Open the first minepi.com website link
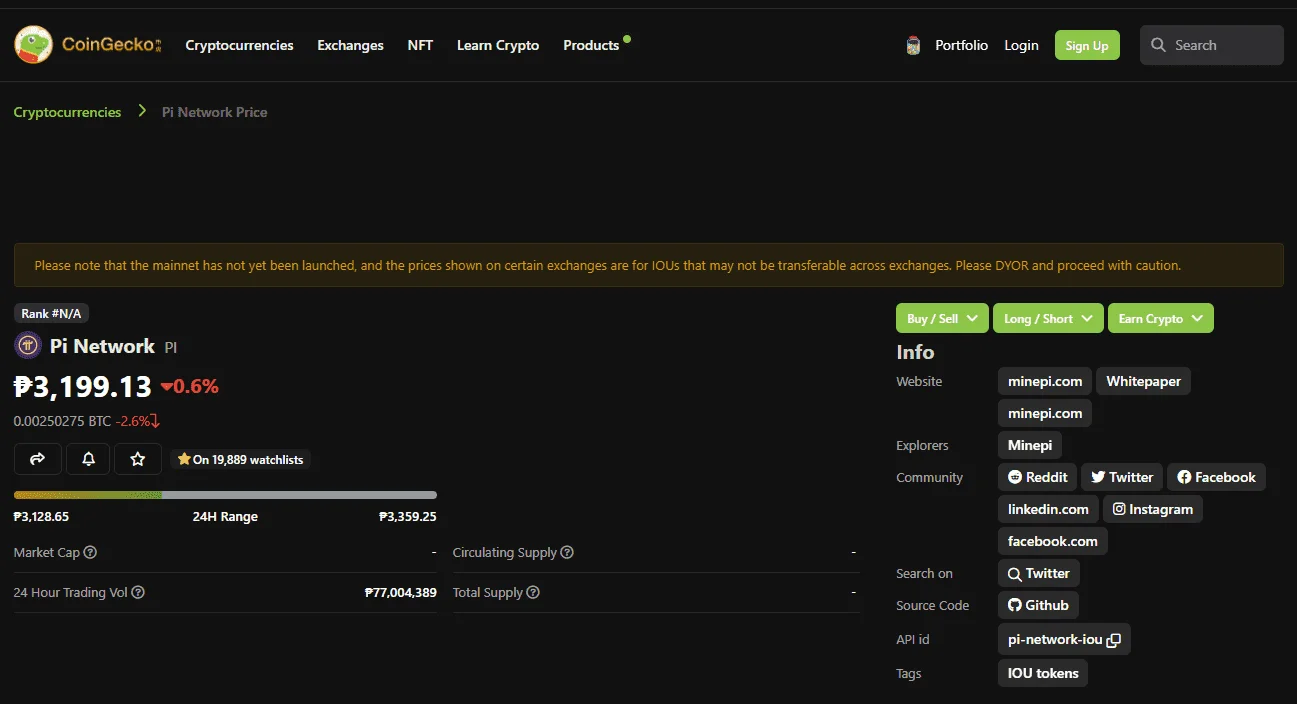Image resolution: width=1297 pixels, height=704 pixels. click(x=1045, y=381)
